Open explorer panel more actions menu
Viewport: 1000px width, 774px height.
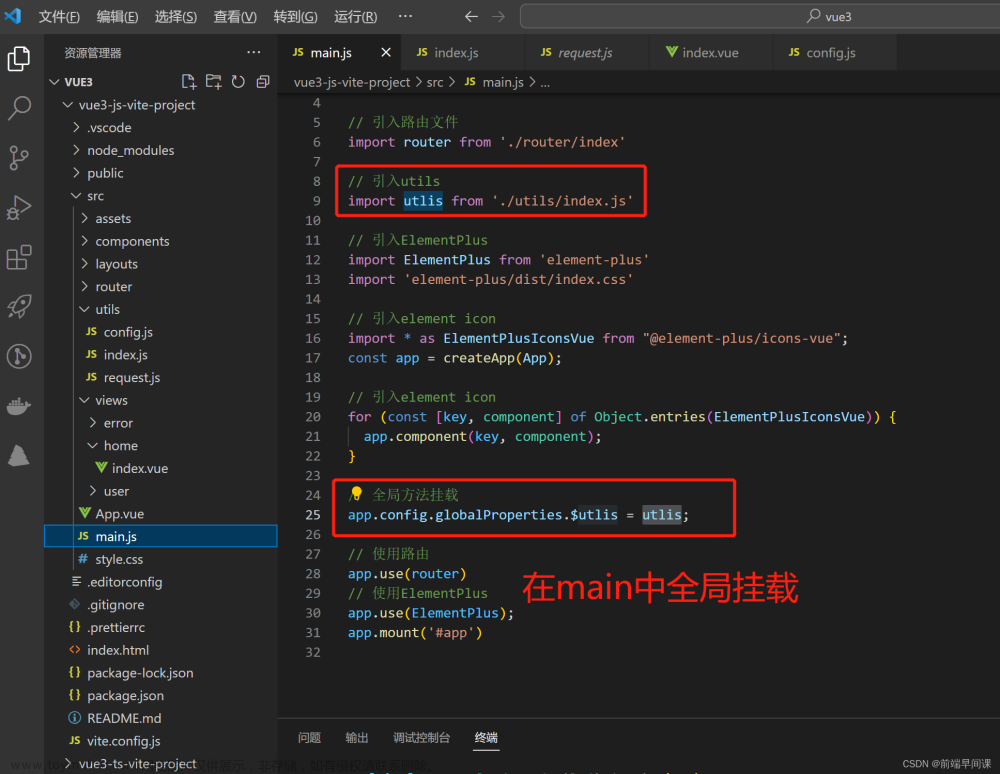point(254,52)
